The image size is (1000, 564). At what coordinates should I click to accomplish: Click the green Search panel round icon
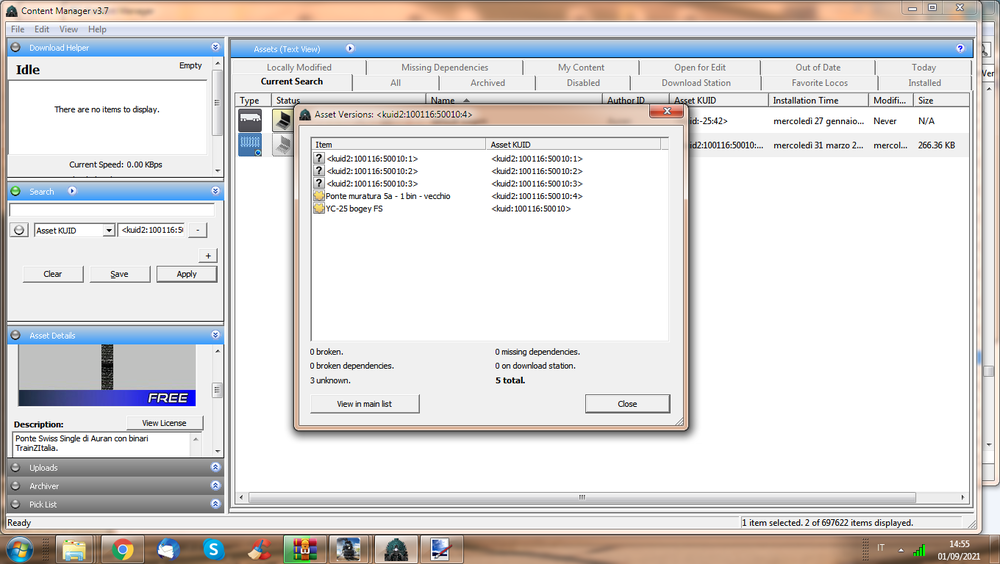click(16, 191)
